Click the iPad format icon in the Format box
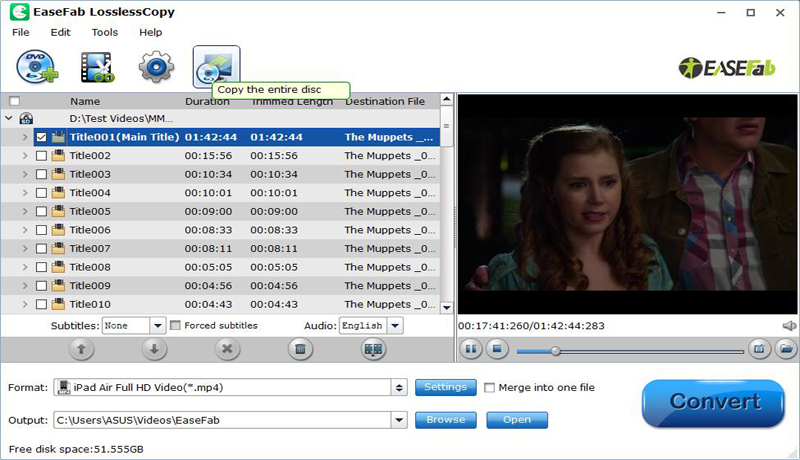Screen dimensions: 800x460 [x=63, y=388]
